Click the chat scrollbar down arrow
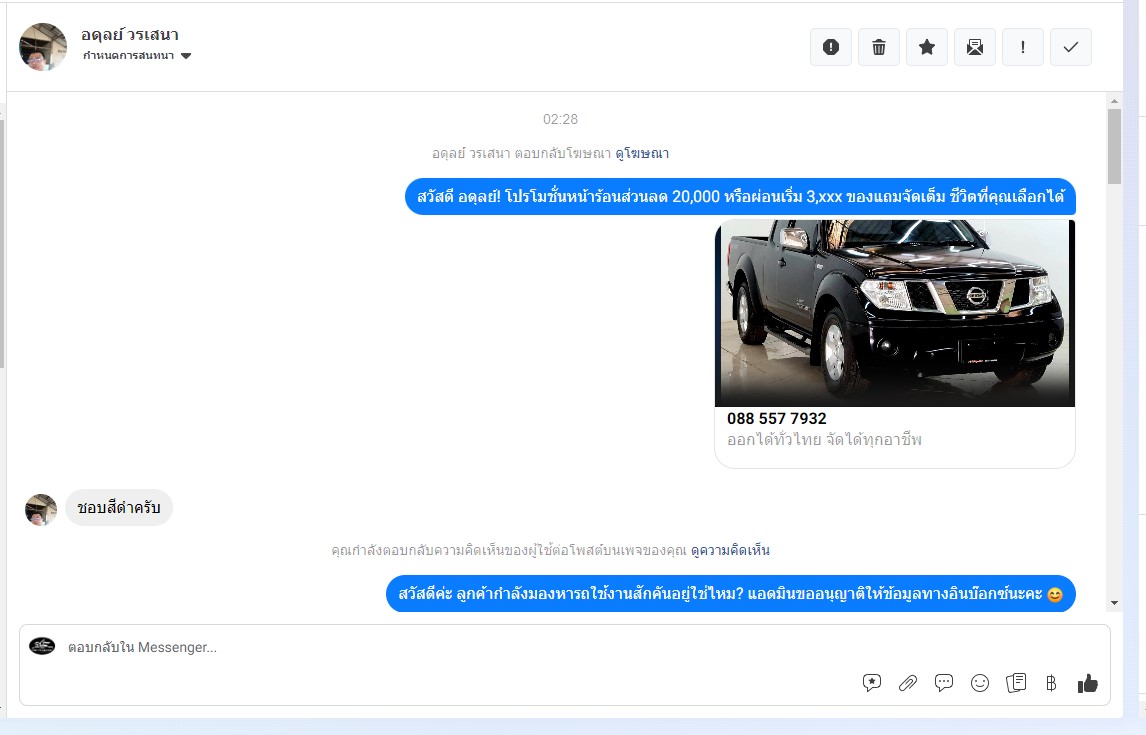1146x735 pixels. [1114, 603]
